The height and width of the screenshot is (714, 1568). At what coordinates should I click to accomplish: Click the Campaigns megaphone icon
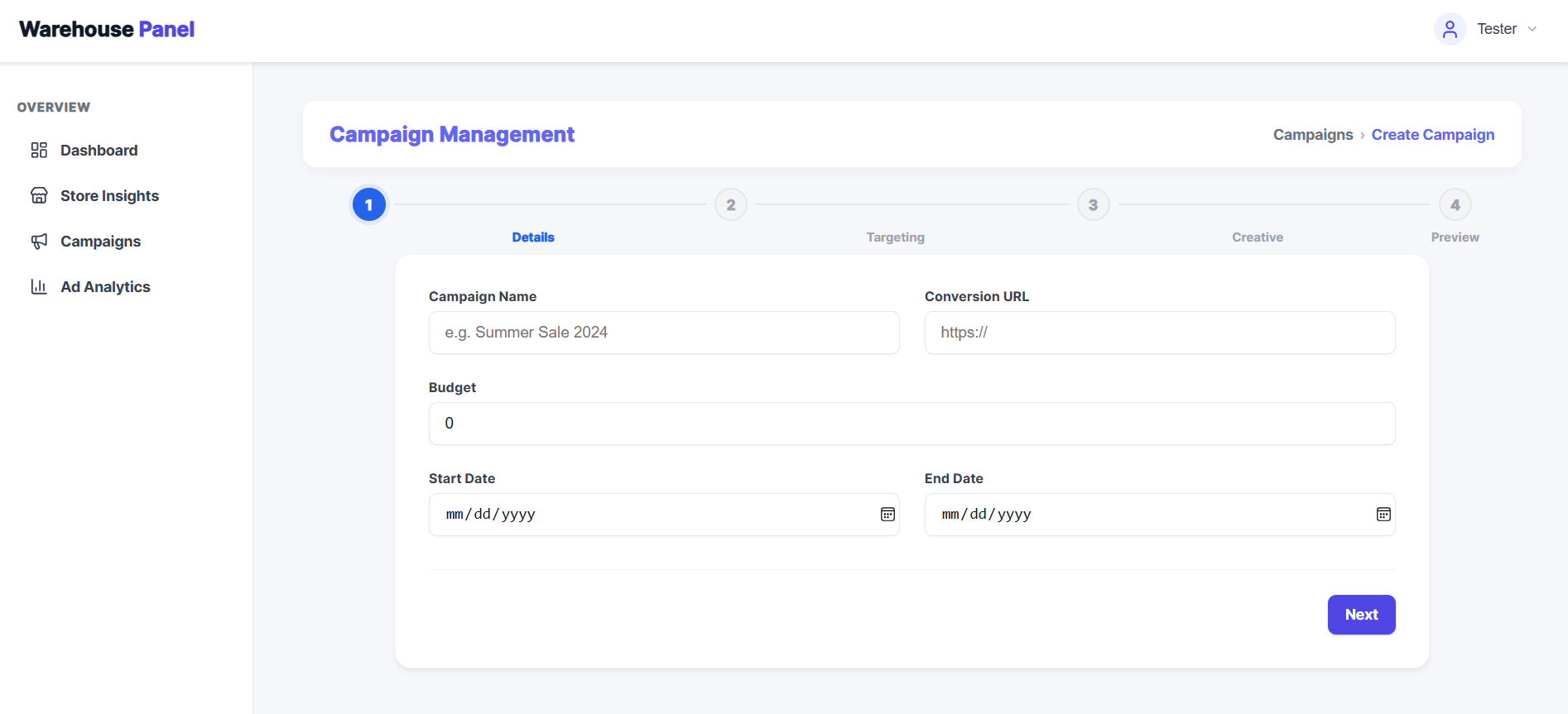pyautogui.click(x=39, y=241)
